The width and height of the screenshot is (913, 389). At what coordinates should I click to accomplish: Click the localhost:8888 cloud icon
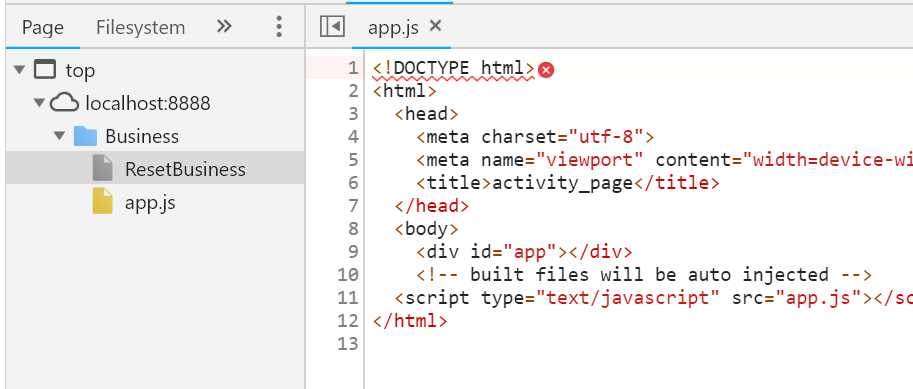[x=64, y=103]
